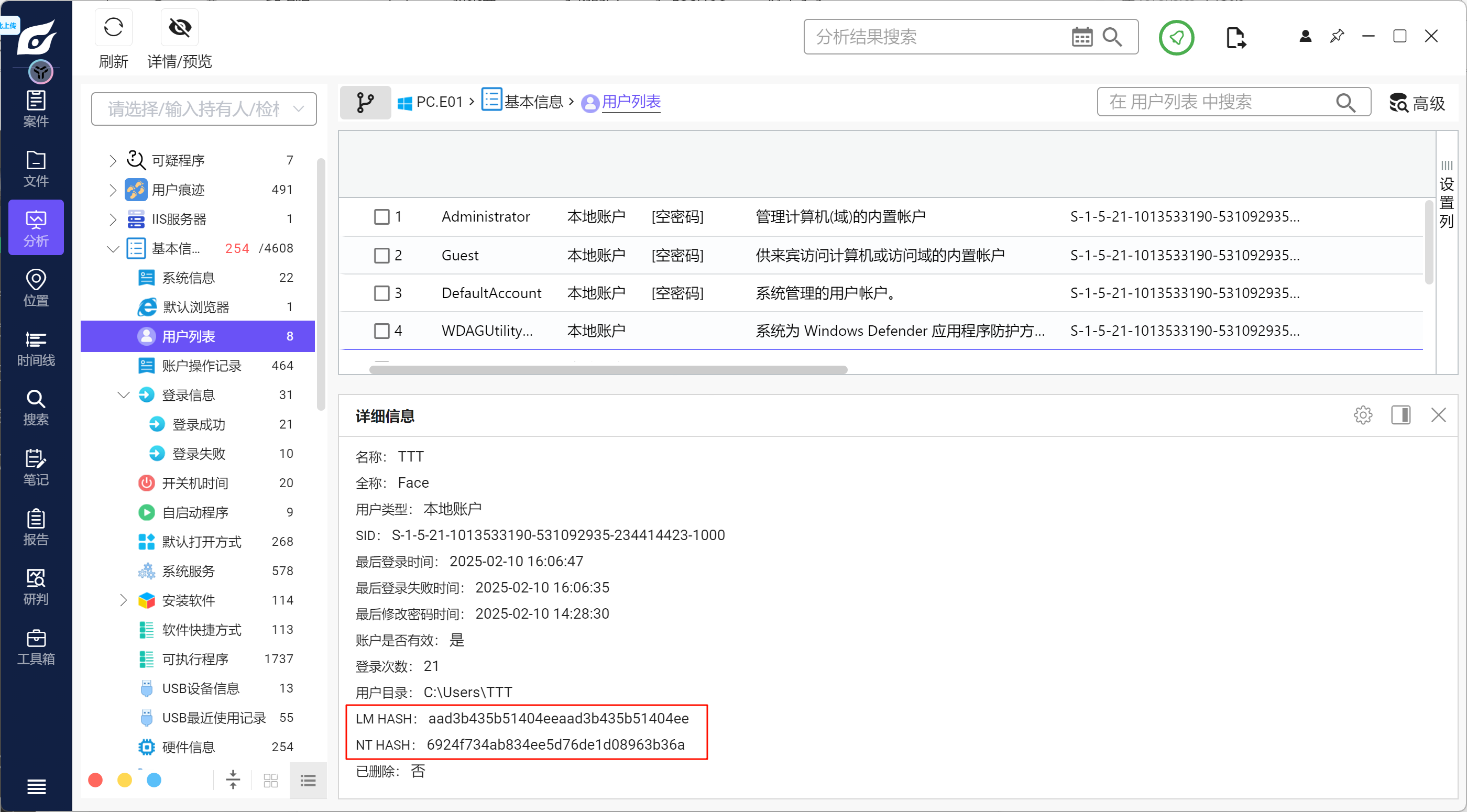Click the 基本信息 breadcrumb link
The height and width of the screenshot is (812, 1467).
coord(533,102)
